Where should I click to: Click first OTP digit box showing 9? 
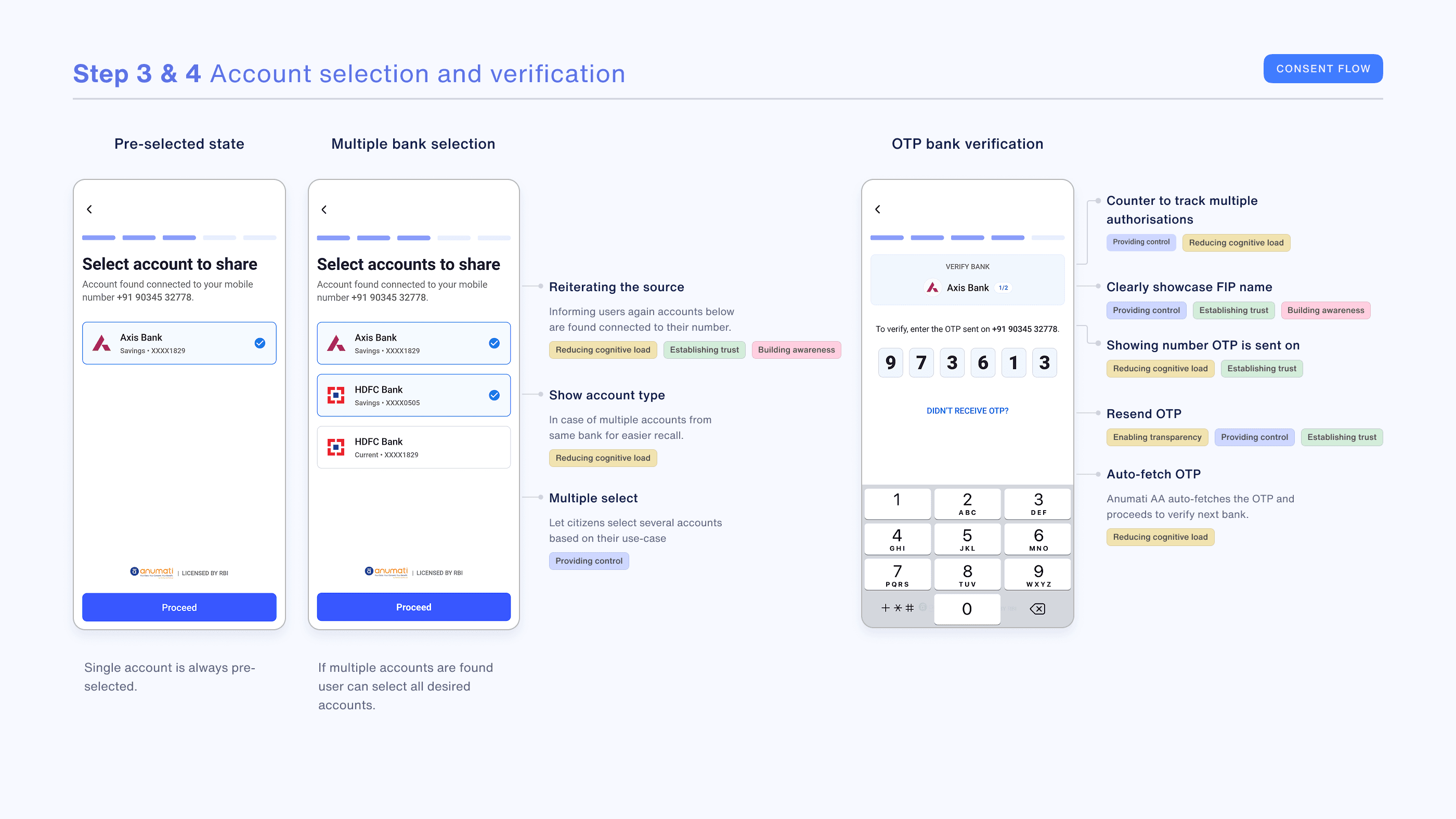(890, 362)
